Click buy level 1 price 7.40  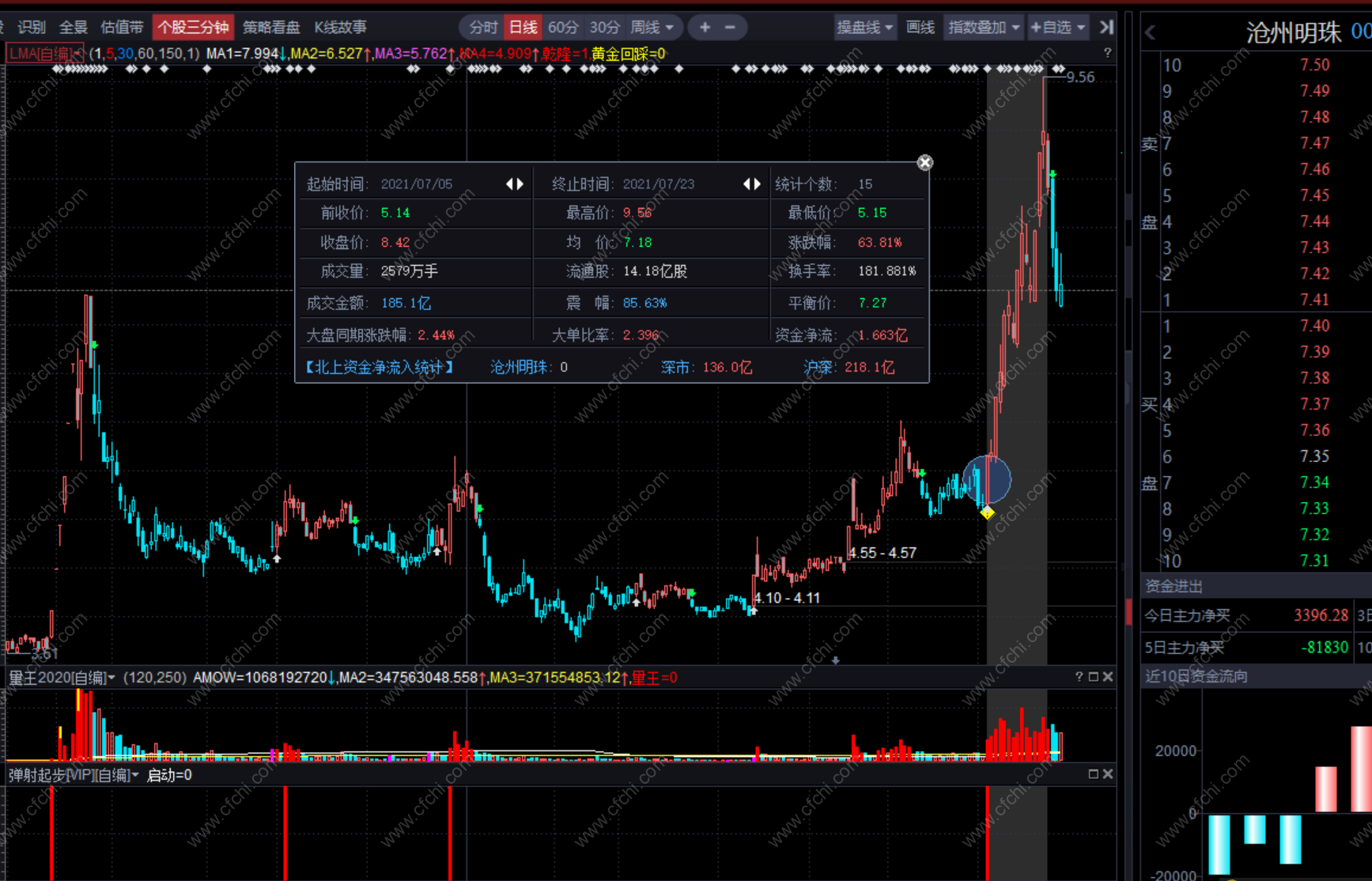click(1315, 326)
